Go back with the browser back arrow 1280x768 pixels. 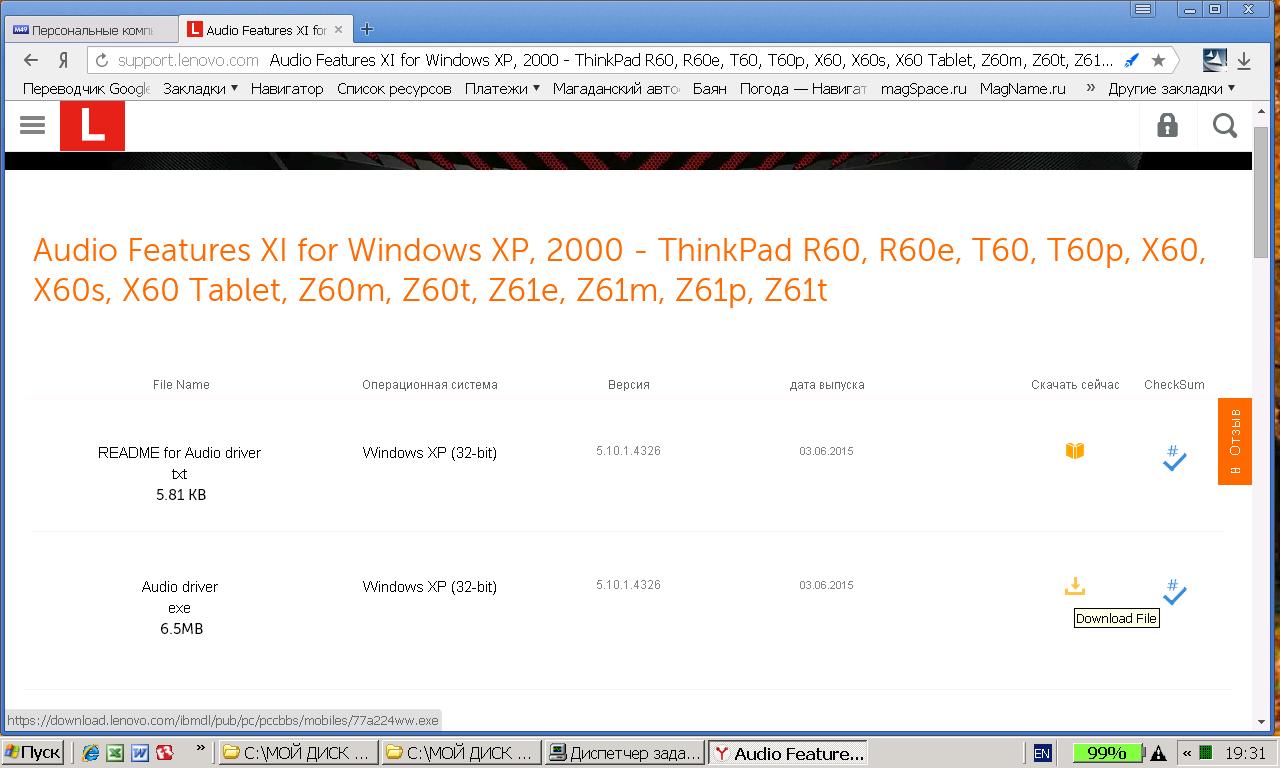[31, 60]
